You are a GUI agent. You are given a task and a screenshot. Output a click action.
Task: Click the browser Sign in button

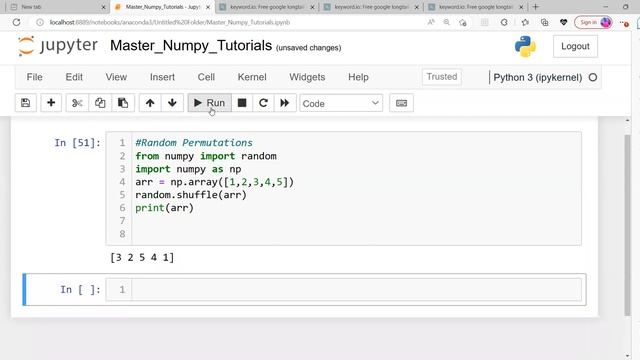(x=593, y=22)
